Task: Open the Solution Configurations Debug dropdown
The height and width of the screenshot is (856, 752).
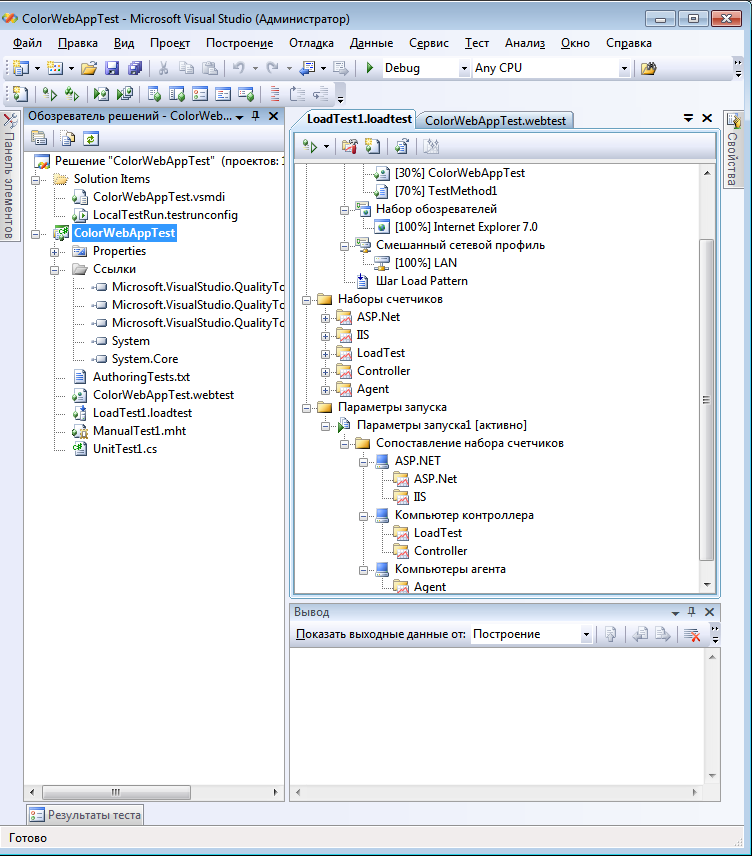Action: pyautogui.click(x=464, y=69)
